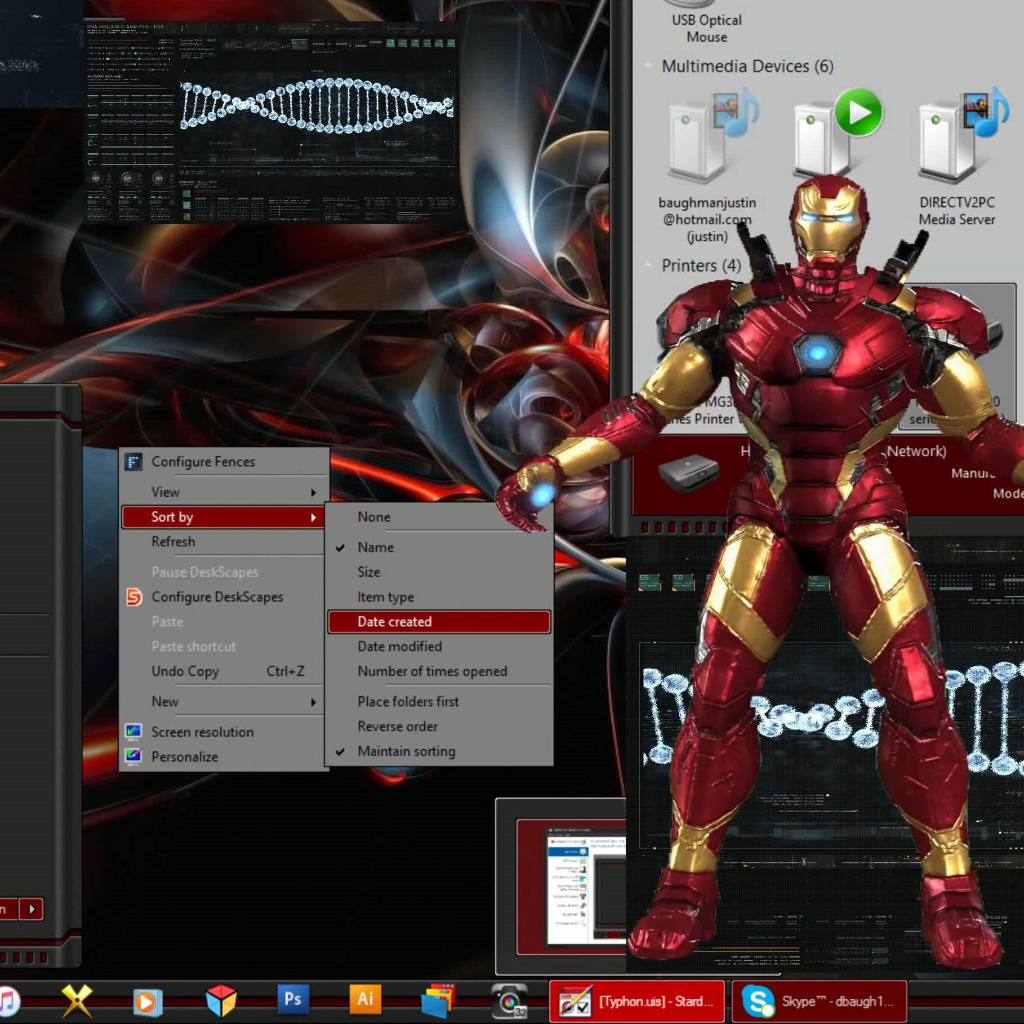Open Photoshop from the taskbar
1024x1024 pixels.
(293, 999)
